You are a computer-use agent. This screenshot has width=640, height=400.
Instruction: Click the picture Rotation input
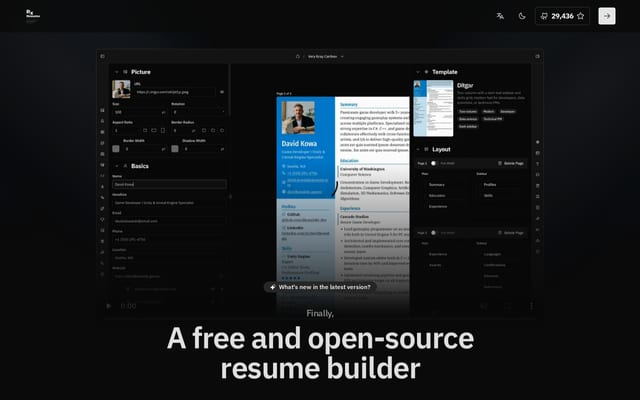pyautogui.click(x=199, y=112)
